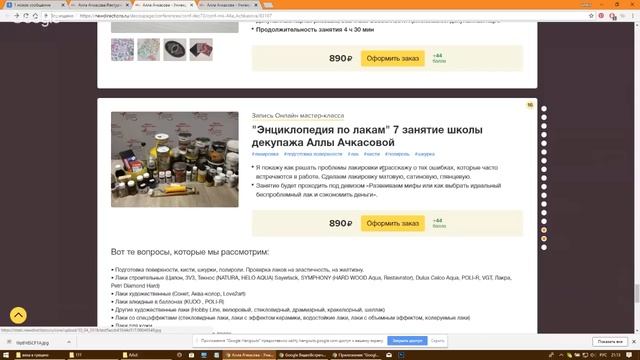Click the red extension icon in toolbar
Screen dimensions: 640x360
[601, 16]
